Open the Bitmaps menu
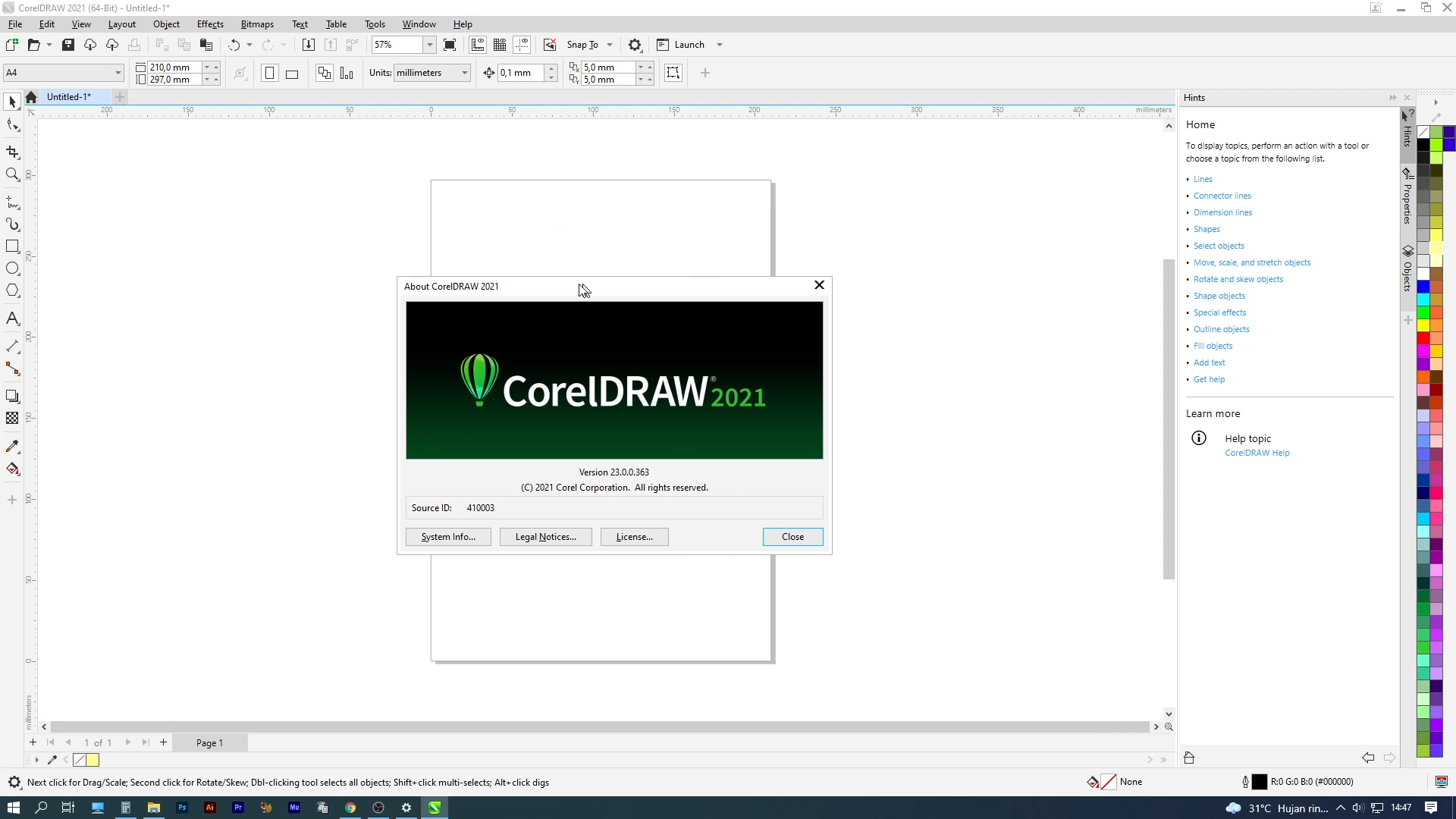1456x819 pixels. pos(257,24)
